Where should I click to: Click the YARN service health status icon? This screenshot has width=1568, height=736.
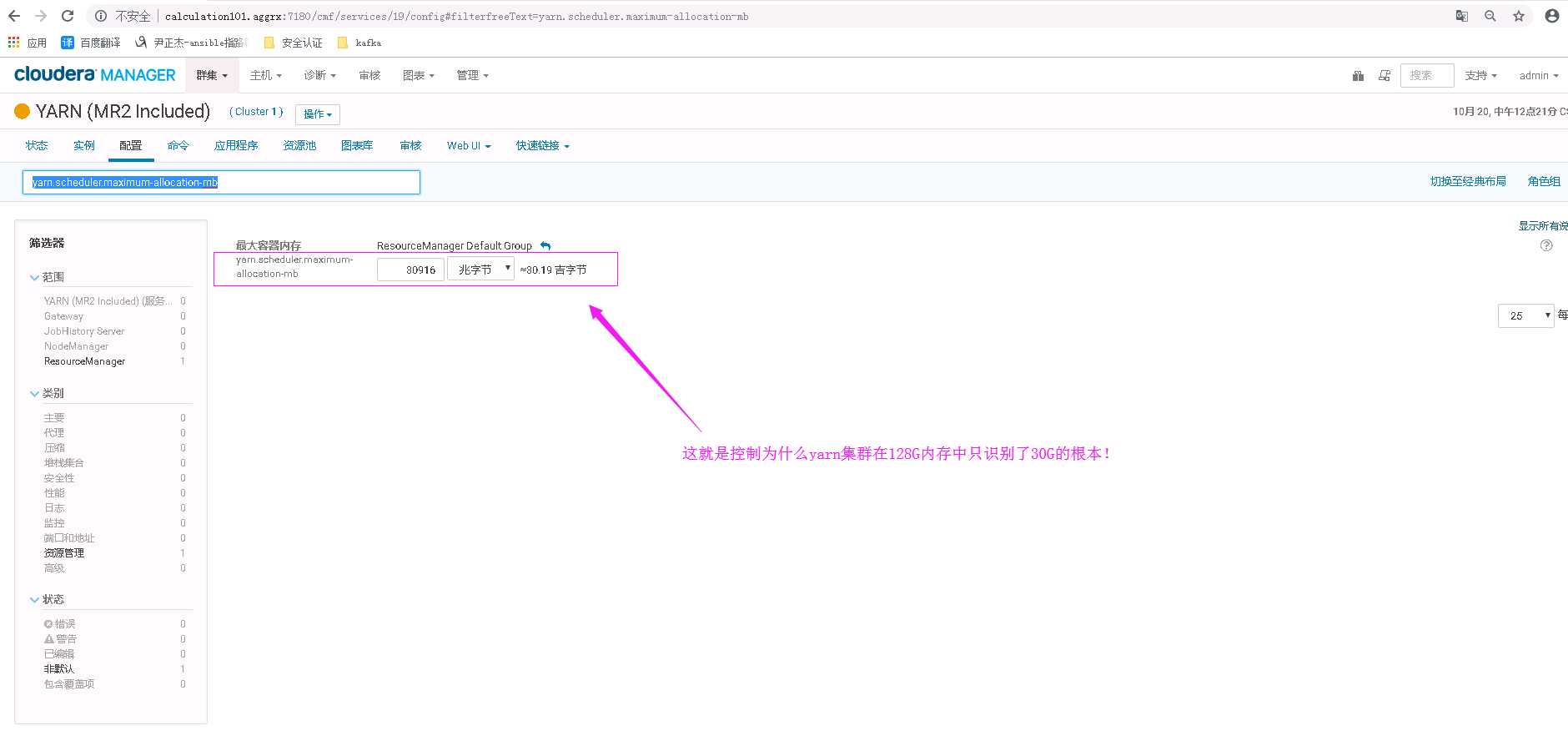pos(23,111)
